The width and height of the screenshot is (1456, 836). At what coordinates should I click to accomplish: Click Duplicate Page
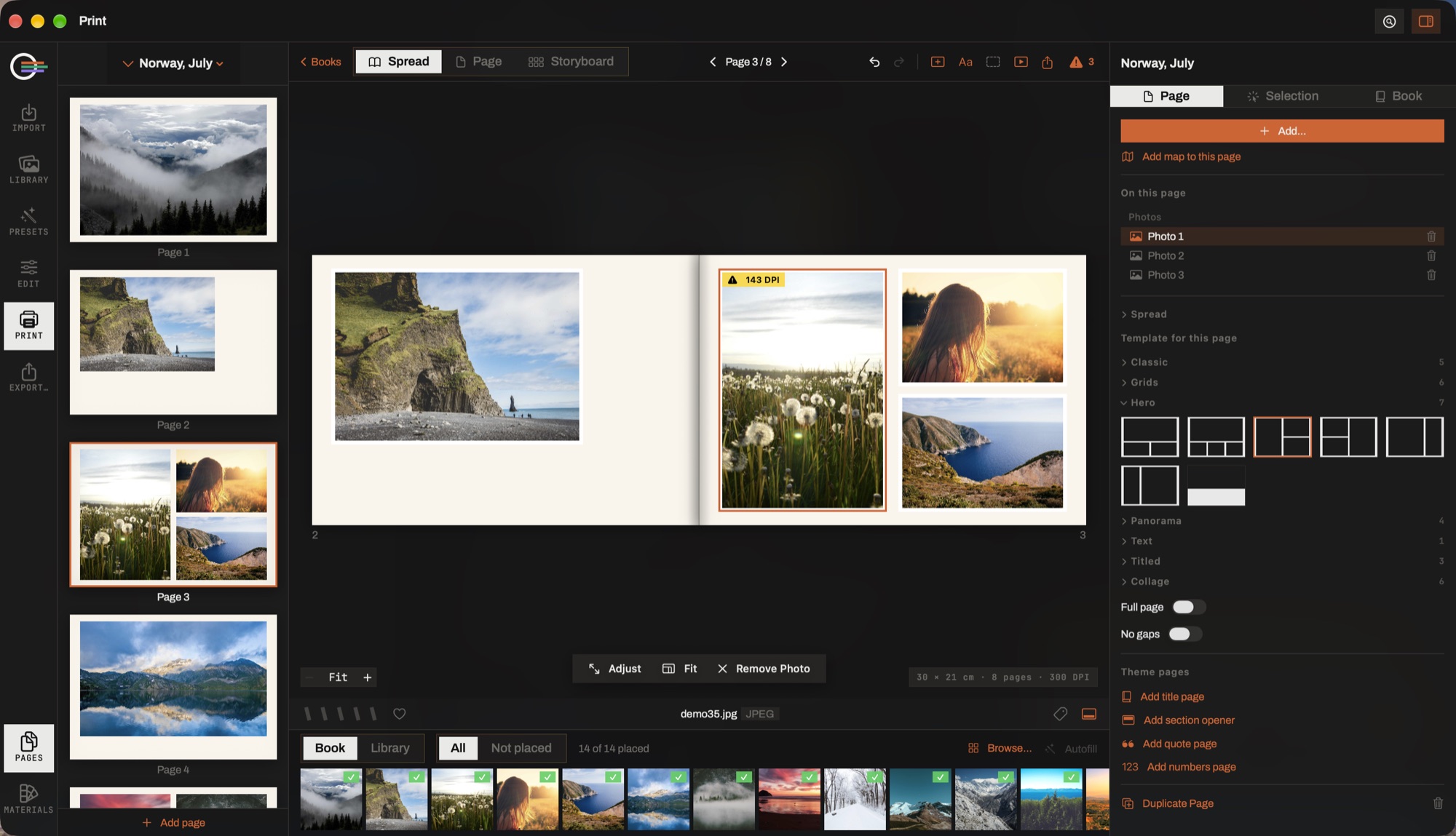point(1168,803)
